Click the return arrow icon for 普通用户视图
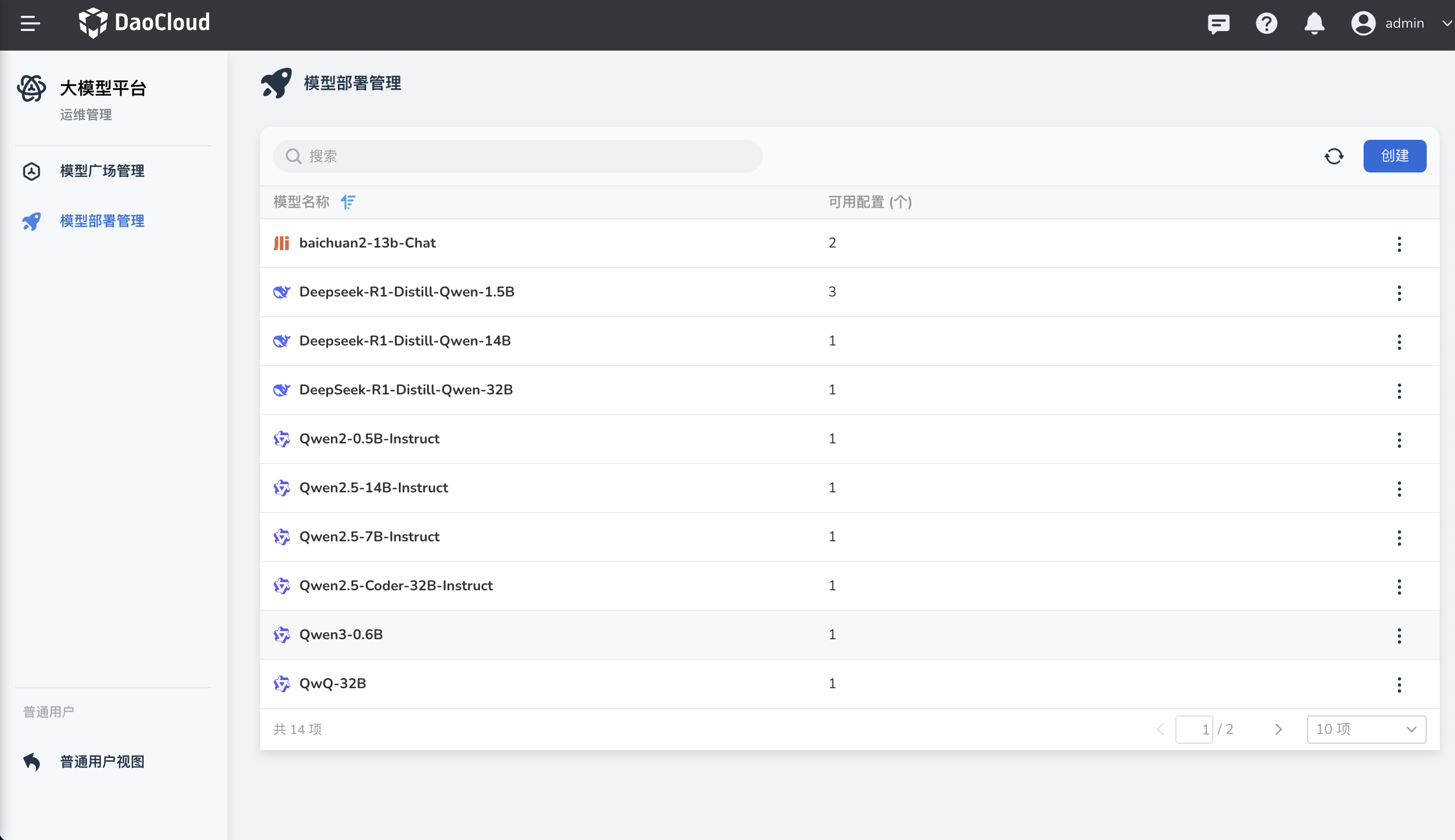The width and height of the screenshot is (1455, 840). pyautogui.click(x=32, y=762)
